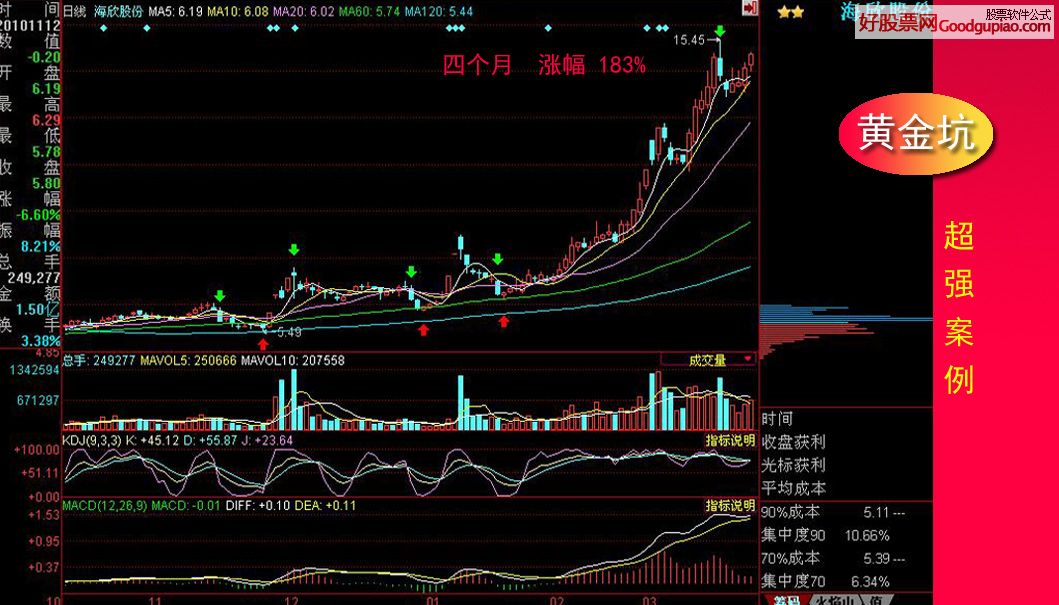Viewport: 1059px width, 605px height.
Task: Click the month 11 on the date axis
Action: pos(155,600)
